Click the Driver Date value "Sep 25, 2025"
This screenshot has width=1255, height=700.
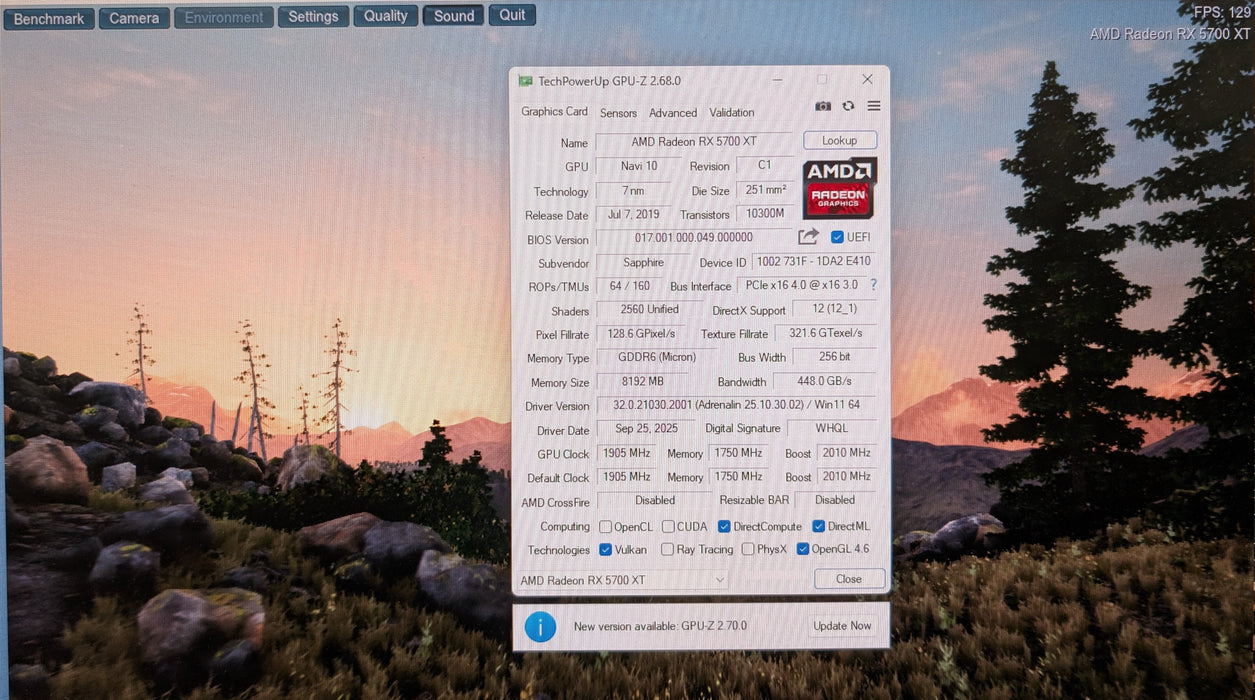645,429
